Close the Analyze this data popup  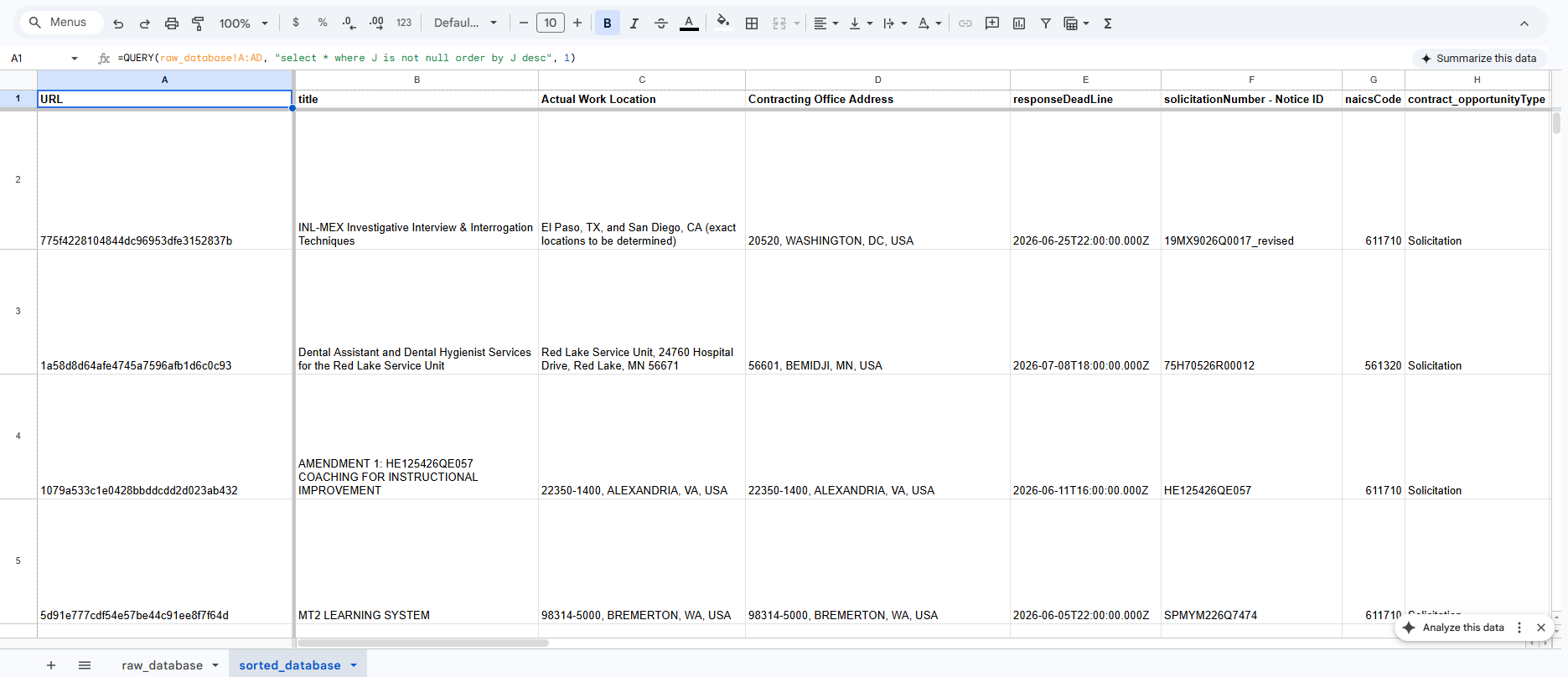click(x=1540, y=627)
